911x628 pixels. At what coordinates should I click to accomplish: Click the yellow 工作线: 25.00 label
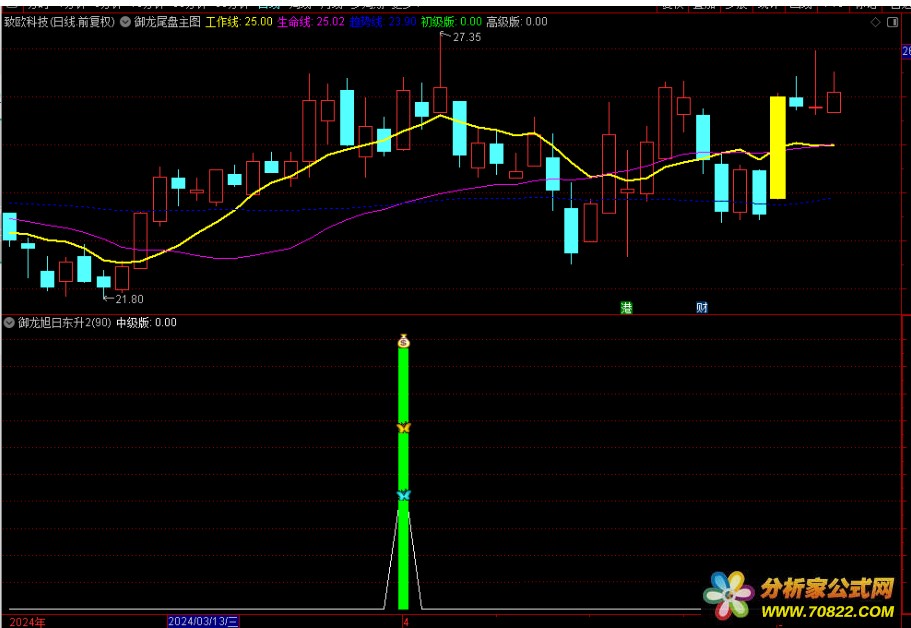239,22
